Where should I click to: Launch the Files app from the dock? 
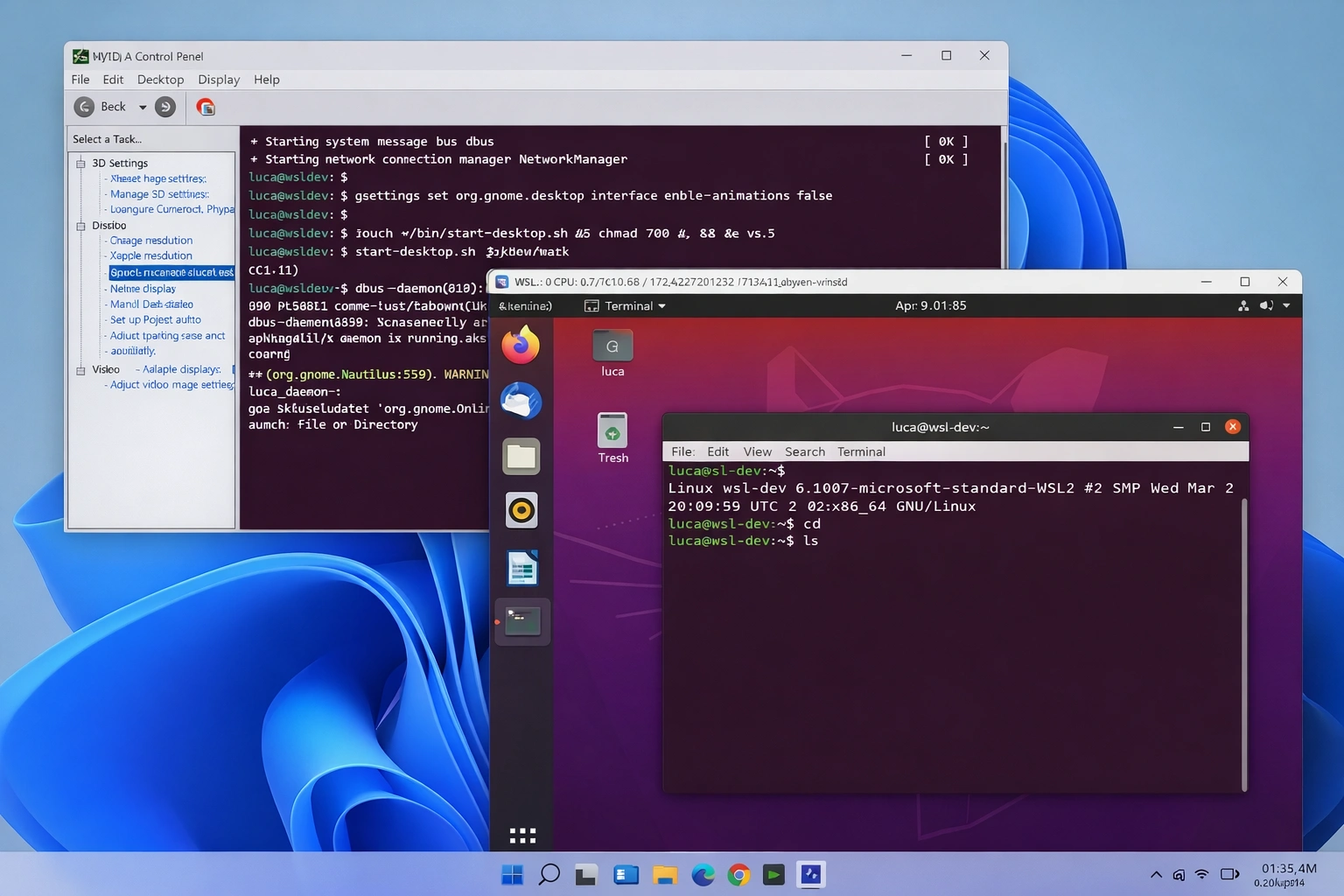tap(521, 456)
